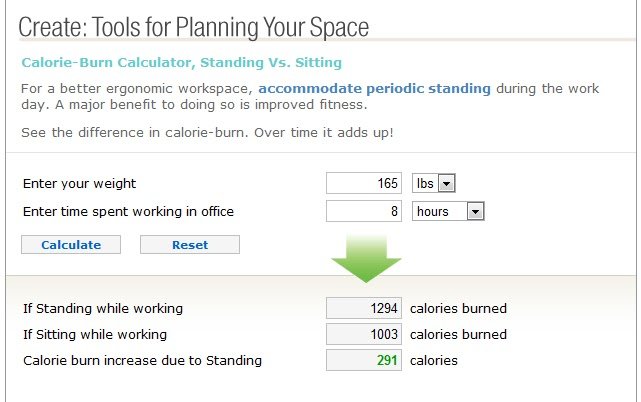Click the 'If Standing while working' label
The width and height of the screenshot is (641, 402).
[x=103, y=308]
